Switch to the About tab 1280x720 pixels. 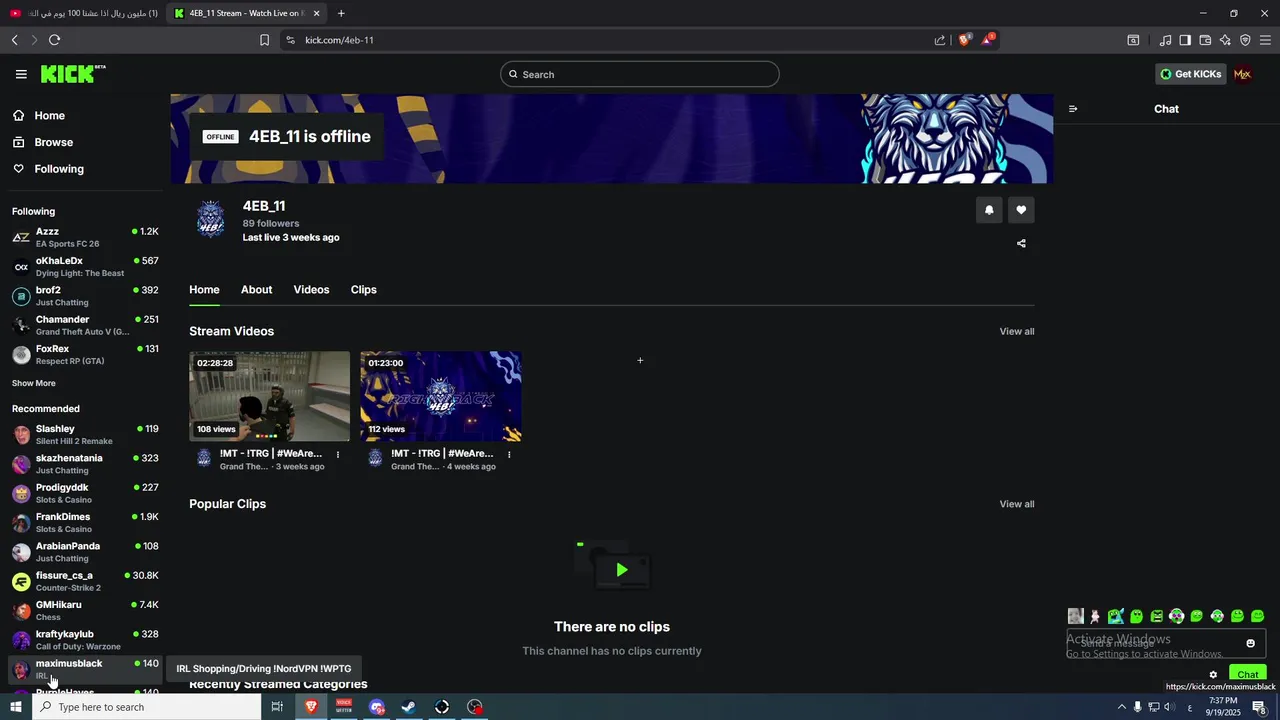(x=256, y=289)
